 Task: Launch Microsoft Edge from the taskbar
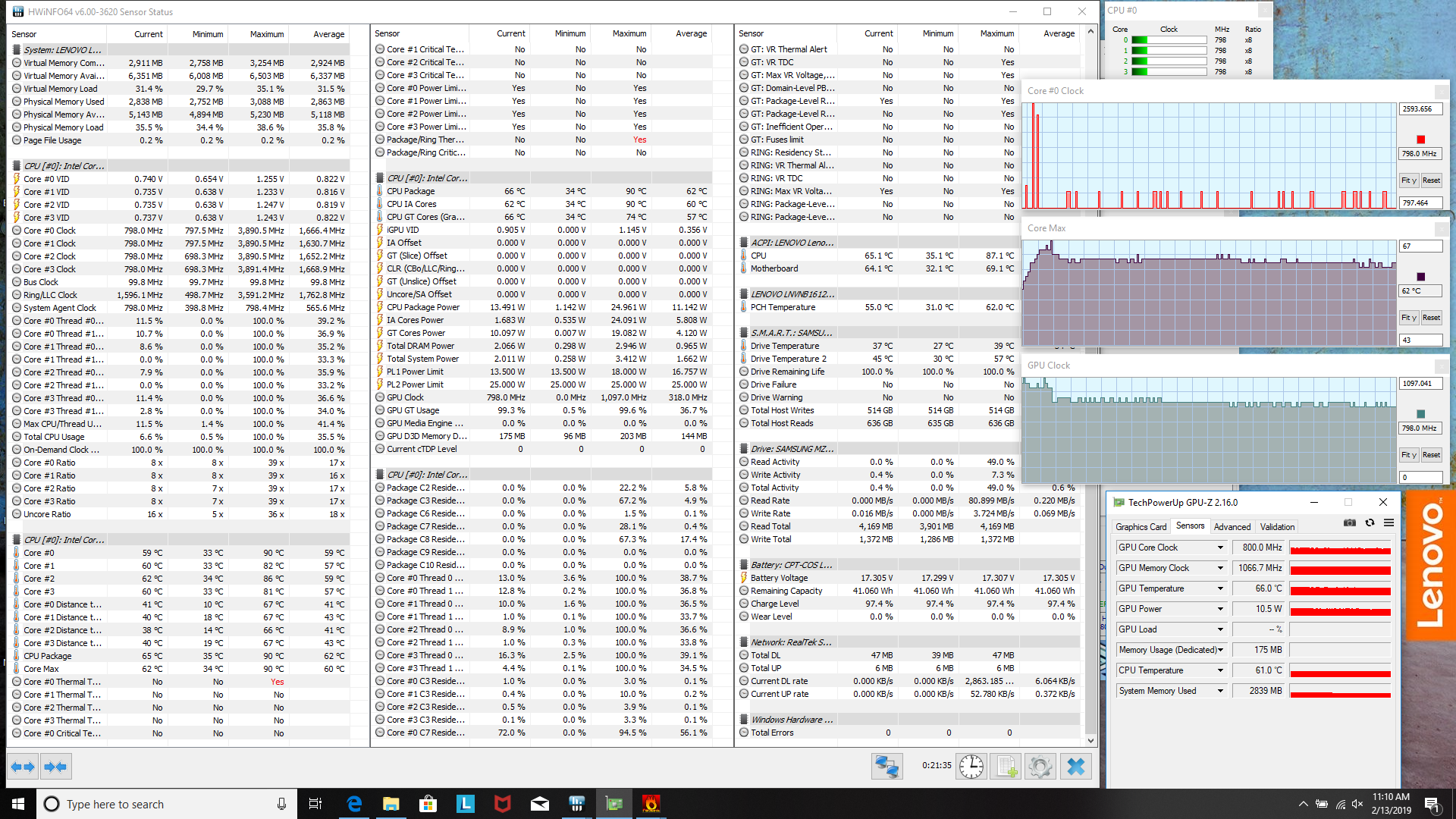click(x=354, y=804)
